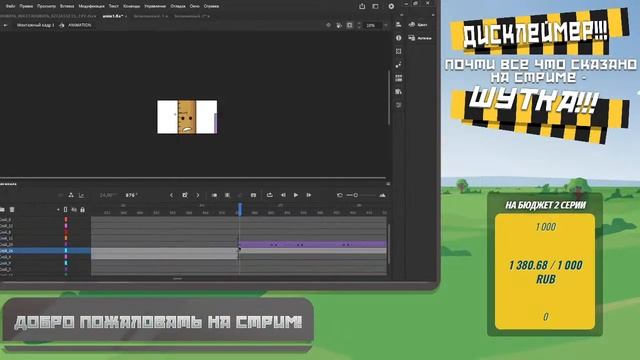Screen dimensions: 640x360
Task: Toggle onion skin in timeline
Action: [214, 196]
